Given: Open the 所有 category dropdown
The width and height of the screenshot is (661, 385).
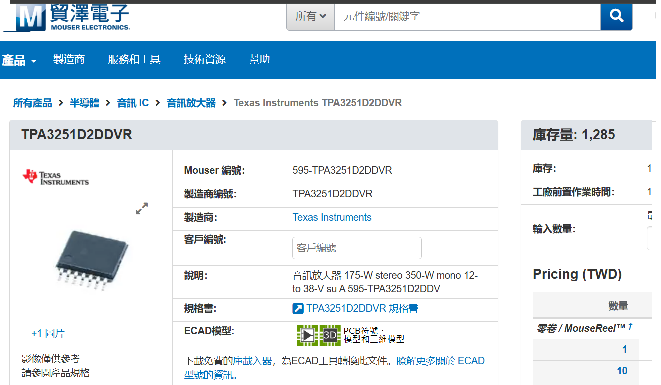Looking at the screenshot, I should pyautogui.click(x=310, y=16).
